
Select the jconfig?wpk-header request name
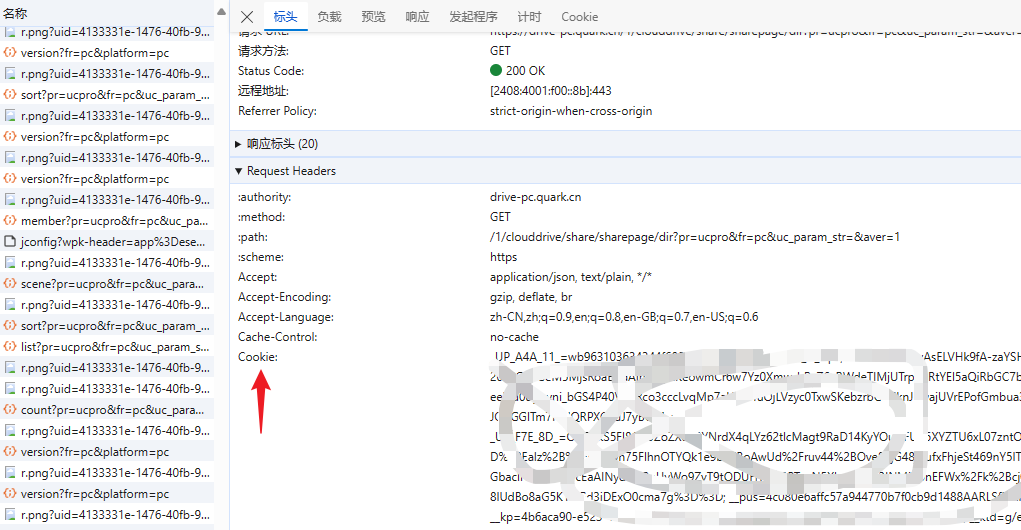[112, 242]
